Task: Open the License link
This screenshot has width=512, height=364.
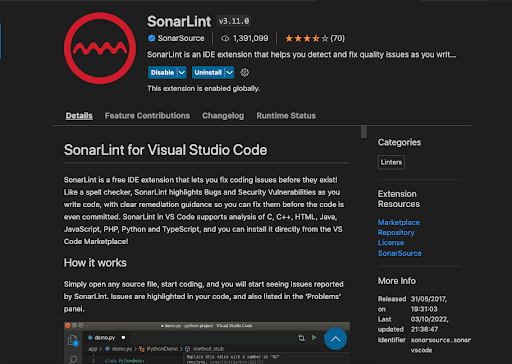Action: click(x=391, y=243)
